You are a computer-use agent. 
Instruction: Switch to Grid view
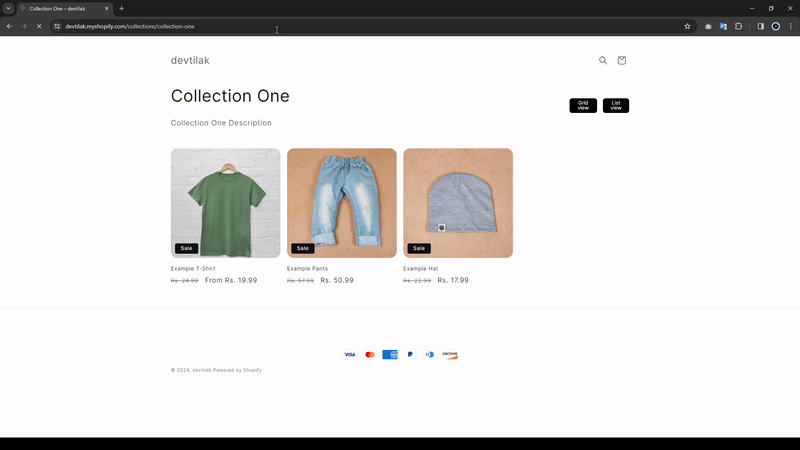pyautogui.click(x=583, y=105)
